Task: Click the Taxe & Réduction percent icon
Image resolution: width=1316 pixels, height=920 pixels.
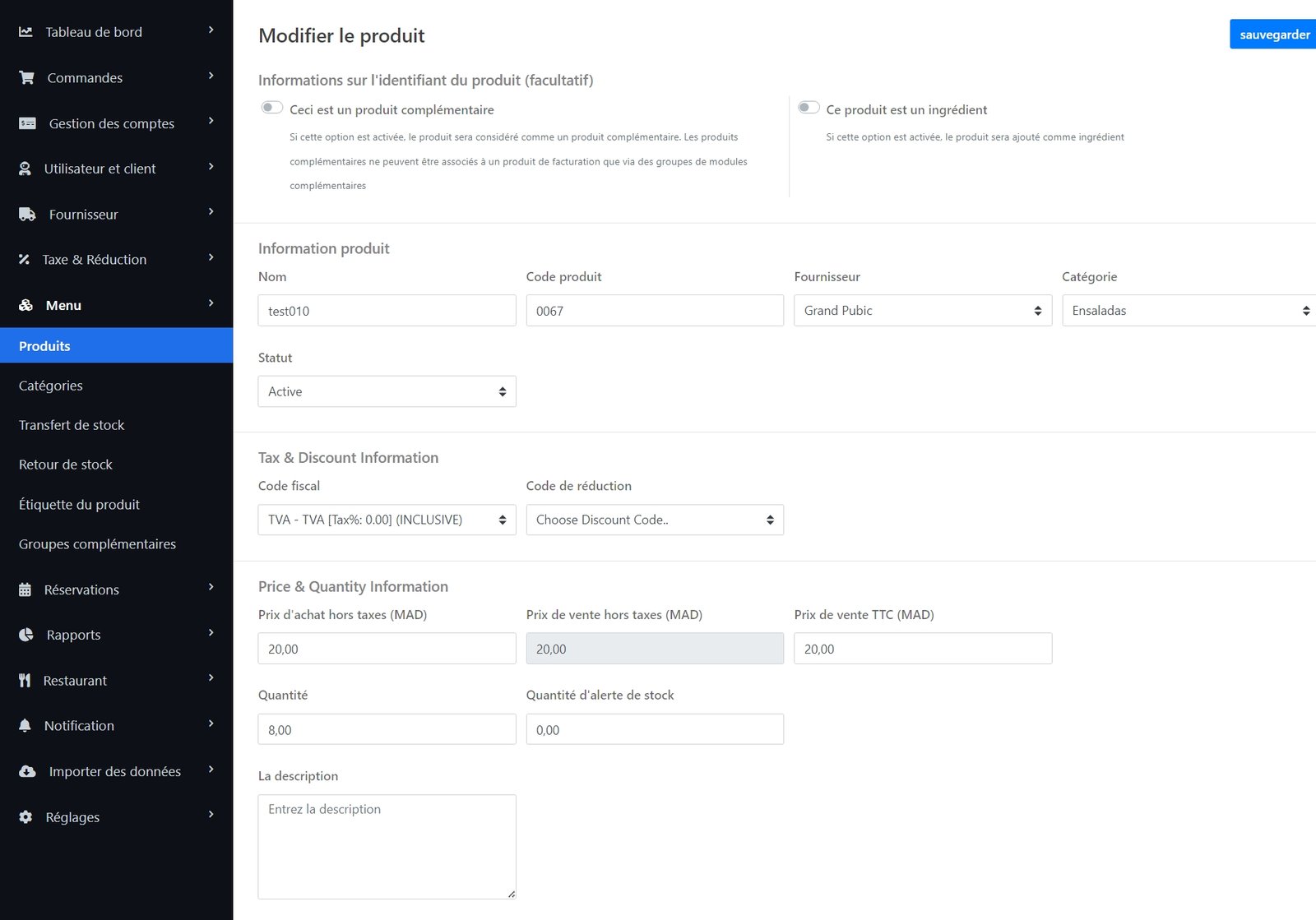Action: 25,260
